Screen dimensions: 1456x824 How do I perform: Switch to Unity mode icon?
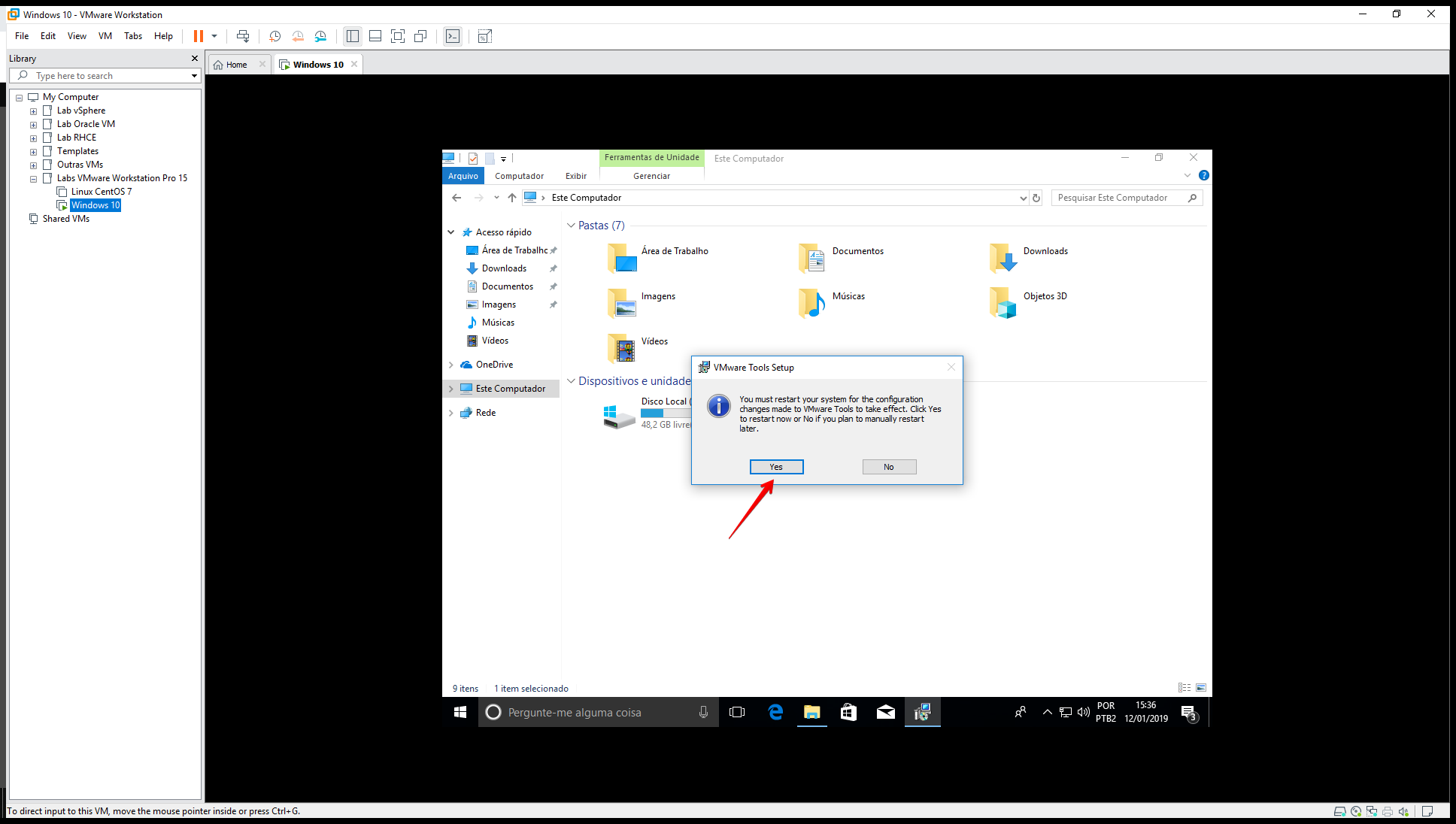420,36
